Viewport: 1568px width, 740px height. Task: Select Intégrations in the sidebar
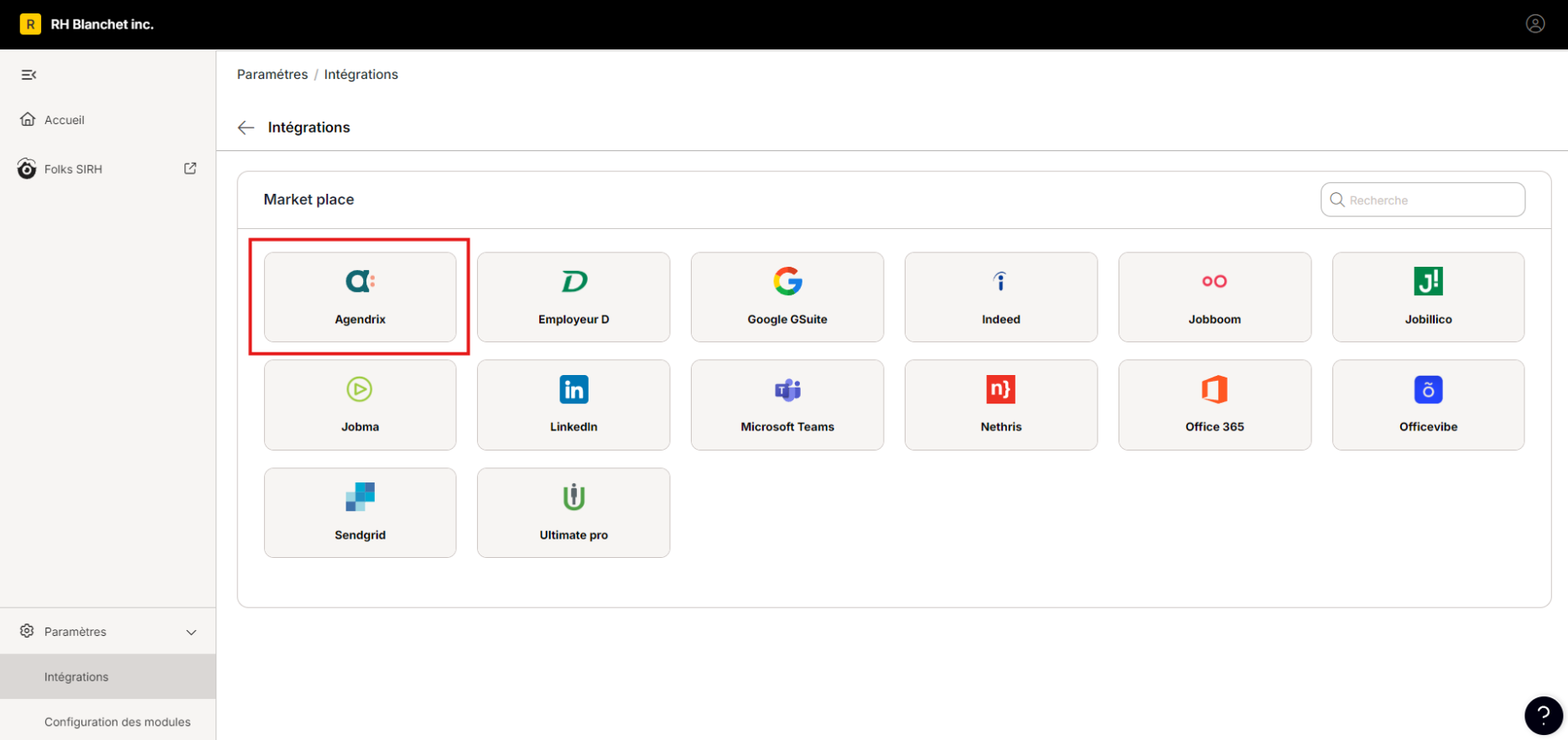coord(108,677)
